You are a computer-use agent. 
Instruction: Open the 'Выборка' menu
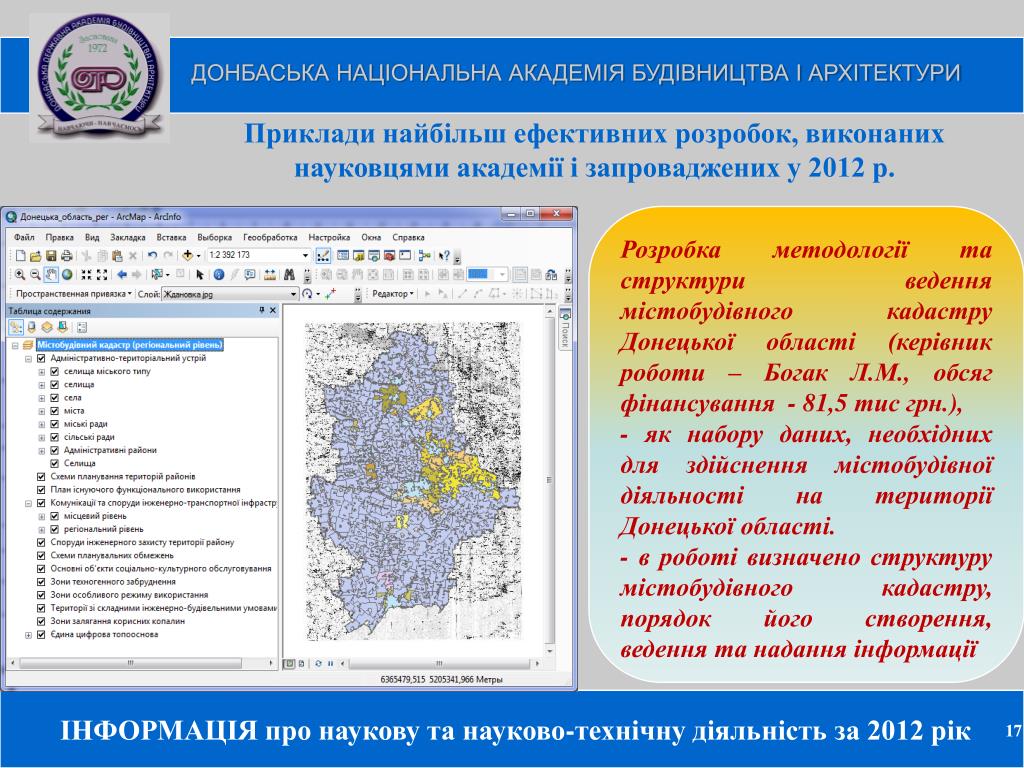click(x=214, y=238)
